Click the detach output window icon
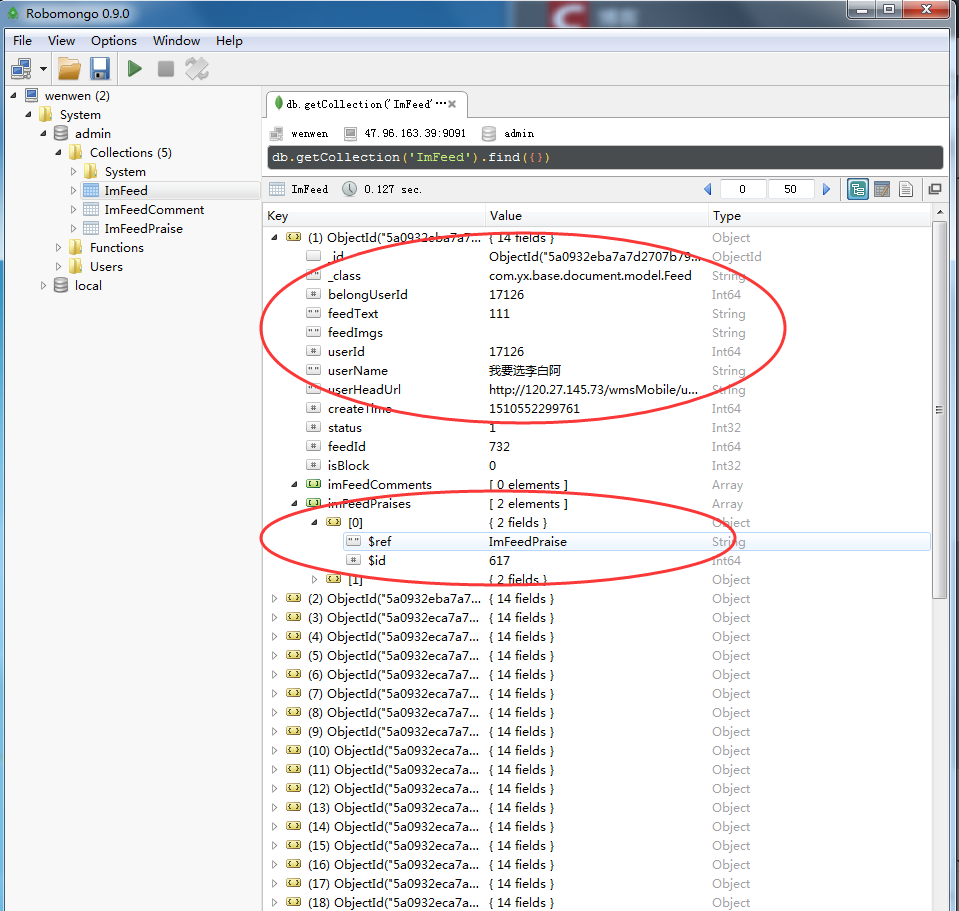959x911 pixels. pos(935,189)
